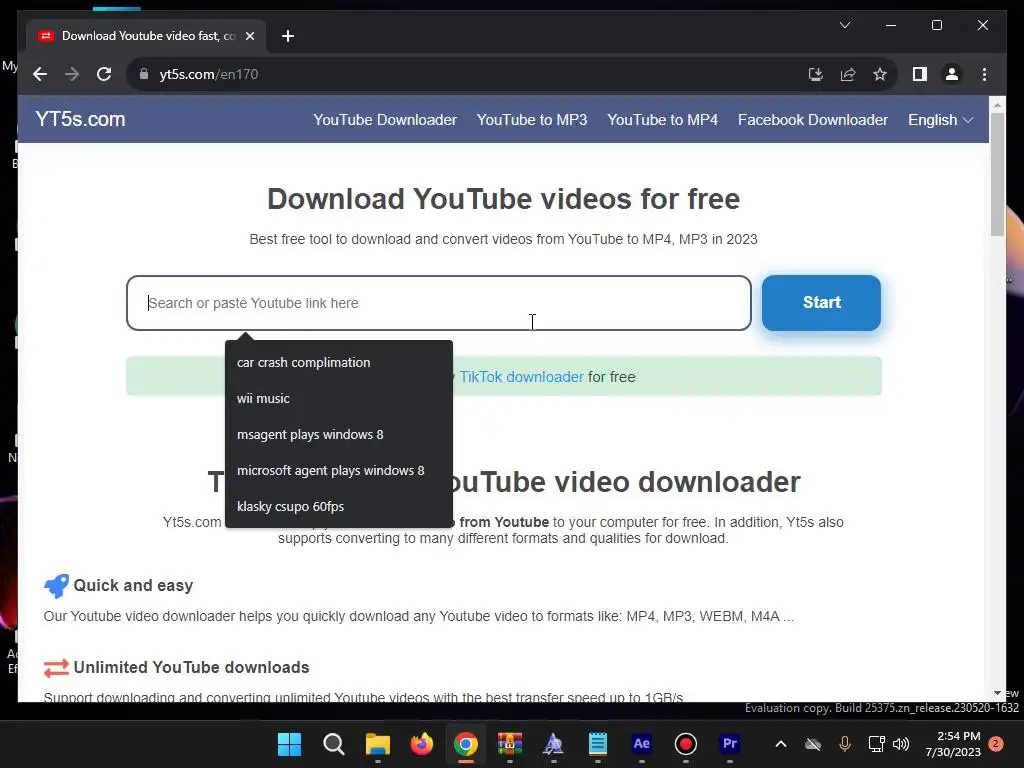Show hidden system tray icons
The image size is (1024, 768).
[780, 744]
